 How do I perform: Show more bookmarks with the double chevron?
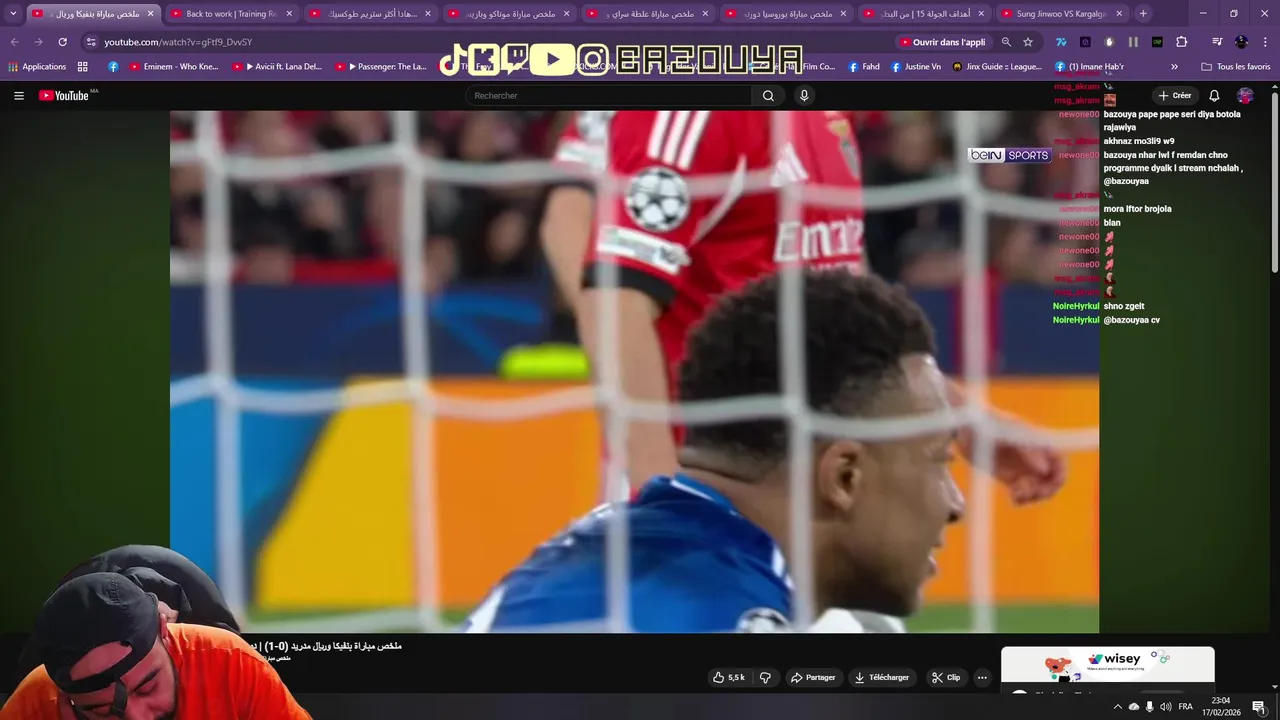pyautogui.click(x=1174, y=67)
